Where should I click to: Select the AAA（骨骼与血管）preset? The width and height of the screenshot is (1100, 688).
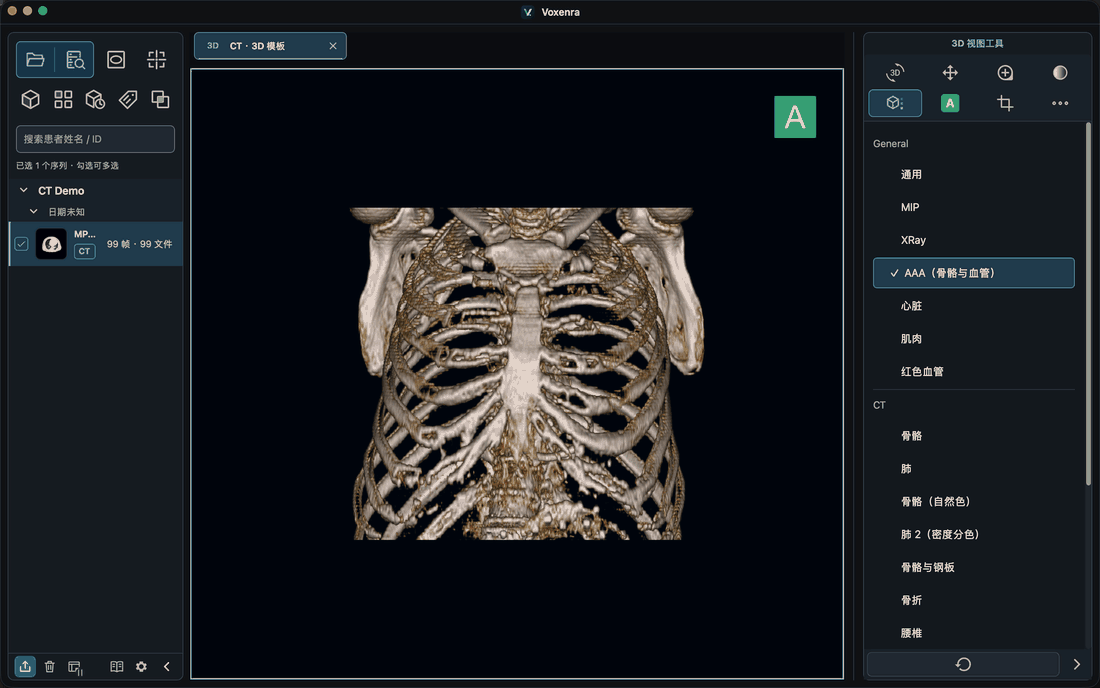(974, 273)
